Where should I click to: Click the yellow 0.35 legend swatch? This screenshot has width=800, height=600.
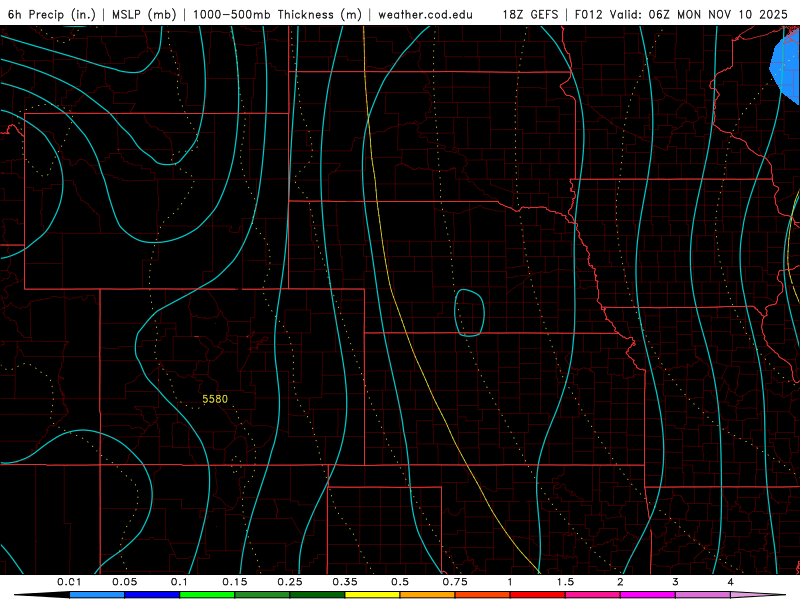pos(372,595)
